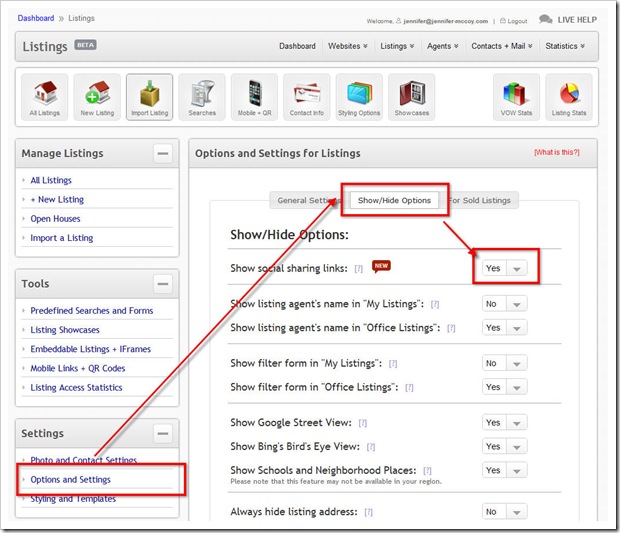Screen dimensions: 620x533
Task: Switch to the For Sold Listings tab
Action: (x=480, y=200)
